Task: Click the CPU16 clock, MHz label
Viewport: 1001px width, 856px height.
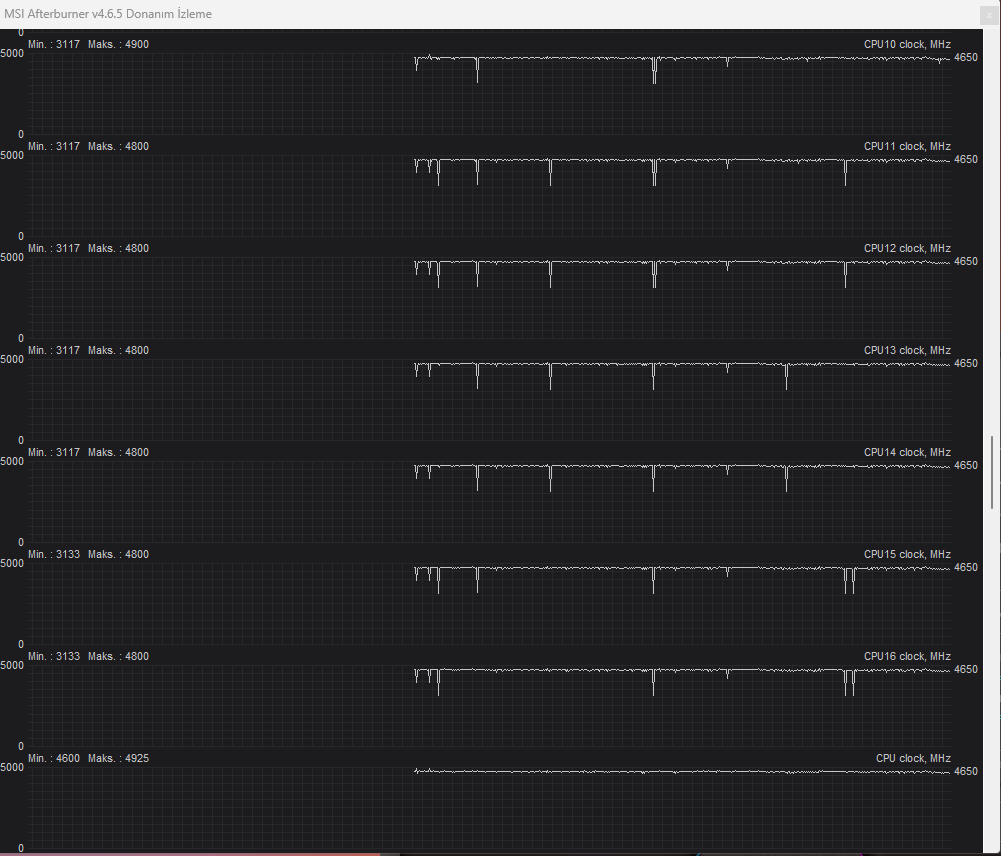Action: click(x=907, y=657)
